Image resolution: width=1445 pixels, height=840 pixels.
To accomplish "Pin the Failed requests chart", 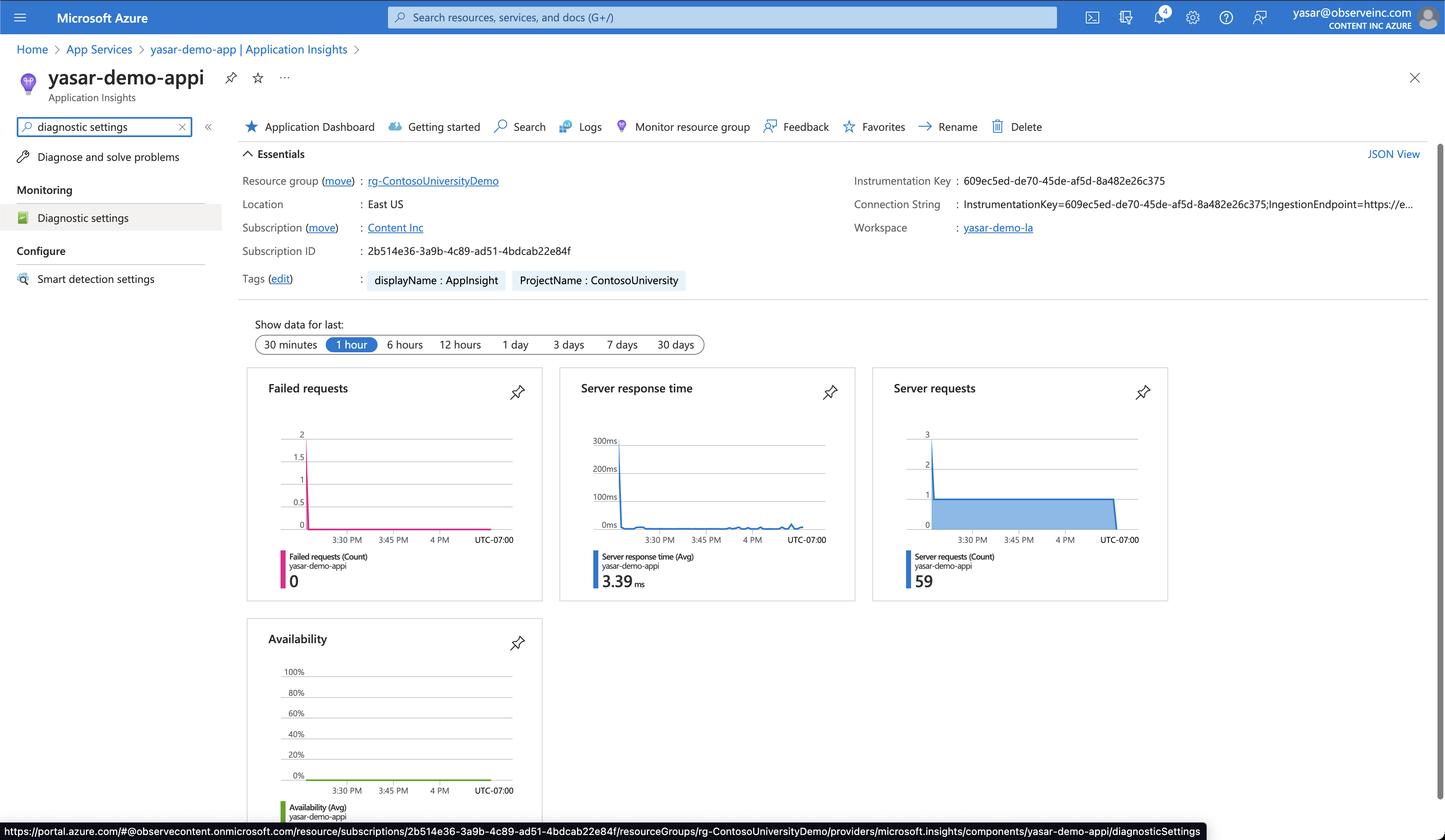I will [x=517, y=392].
